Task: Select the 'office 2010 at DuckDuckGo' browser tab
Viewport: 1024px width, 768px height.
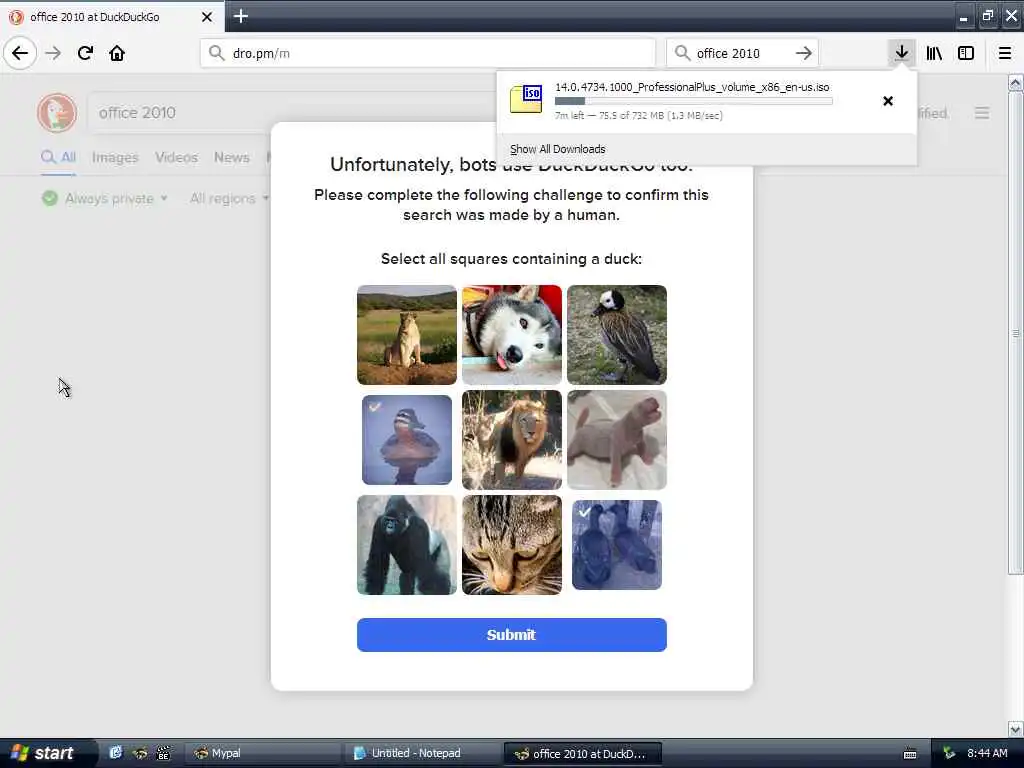Action: [112, 16]
